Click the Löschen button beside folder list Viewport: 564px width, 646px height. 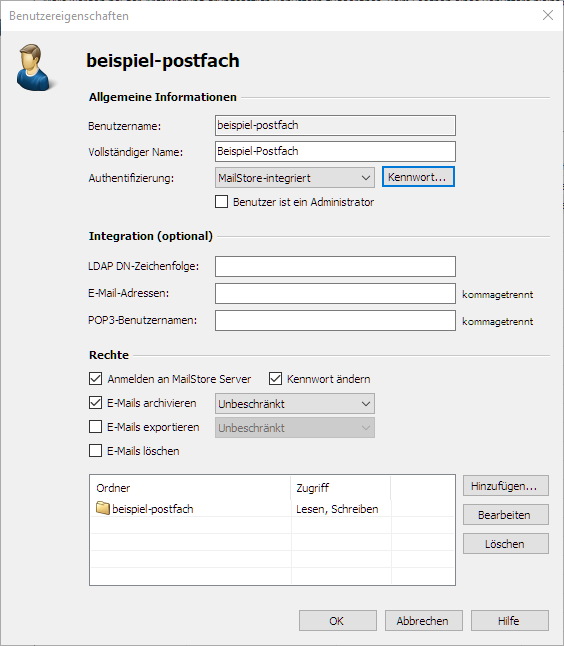pyautogui.click(x=505, y=543)
